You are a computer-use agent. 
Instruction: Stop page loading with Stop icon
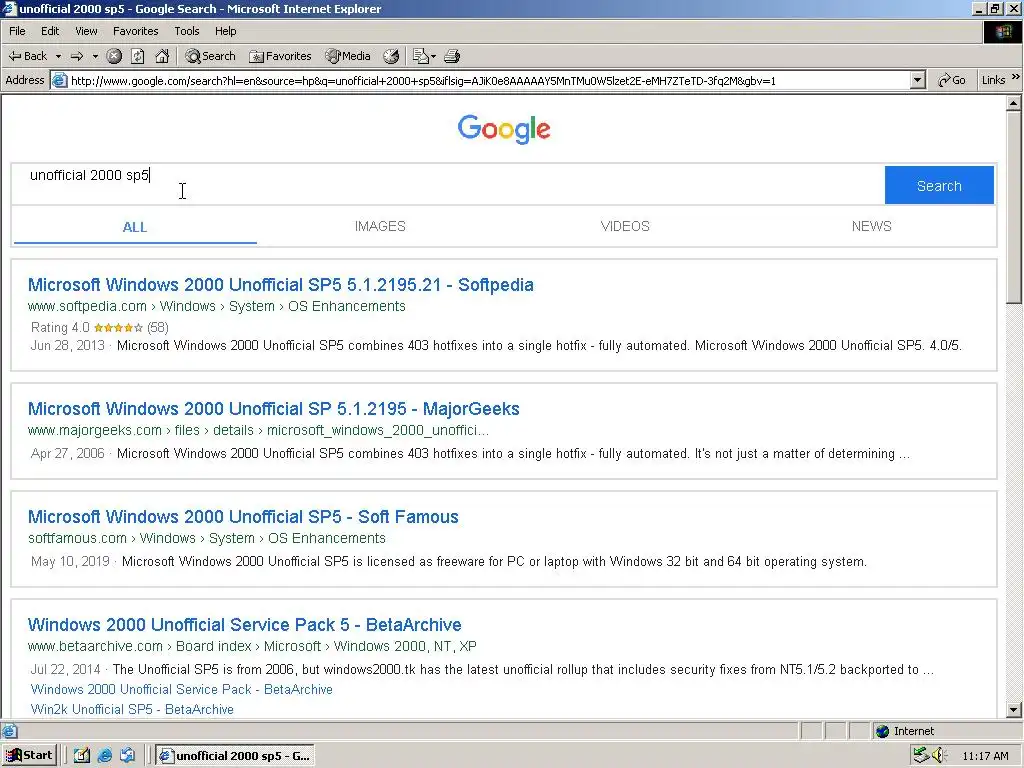[x=114, y=56]
